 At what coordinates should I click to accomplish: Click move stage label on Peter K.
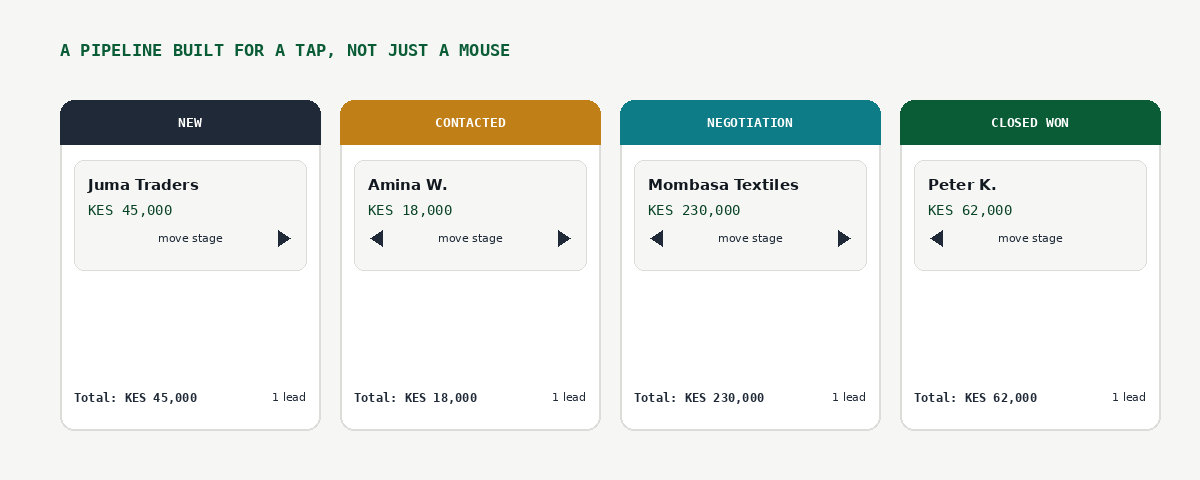[x=1030, y=238]
